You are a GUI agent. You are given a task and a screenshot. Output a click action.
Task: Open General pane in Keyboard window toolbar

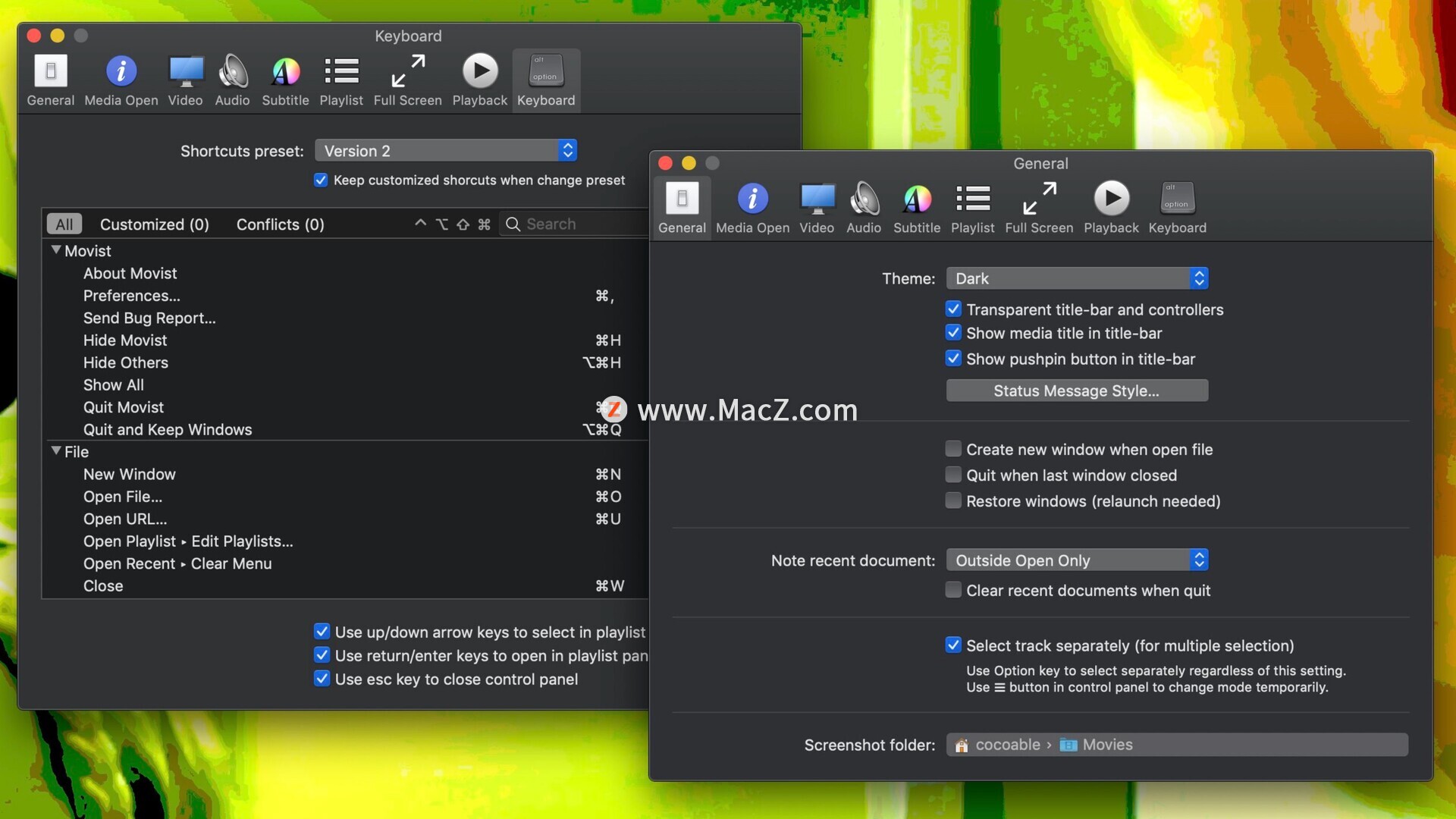[x=51, y=80]
